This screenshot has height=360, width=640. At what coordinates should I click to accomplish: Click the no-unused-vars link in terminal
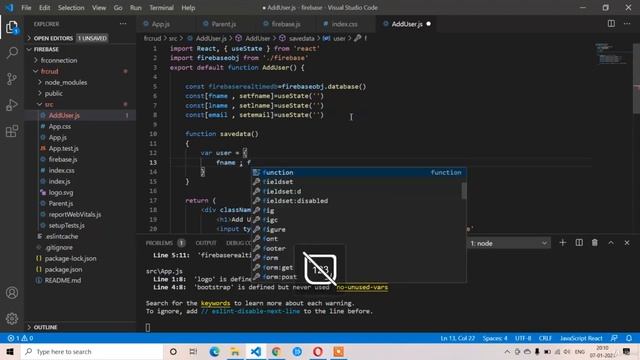click(362, 287)
